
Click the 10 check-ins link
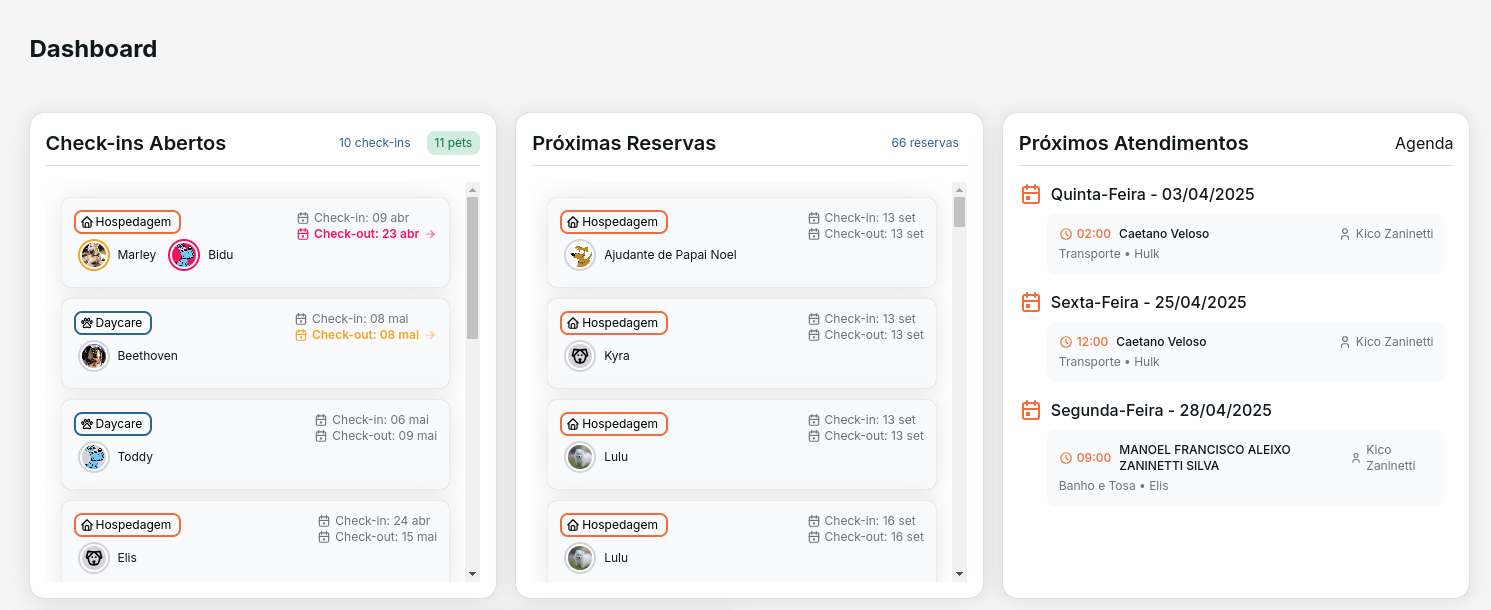(x=374, y=143)
